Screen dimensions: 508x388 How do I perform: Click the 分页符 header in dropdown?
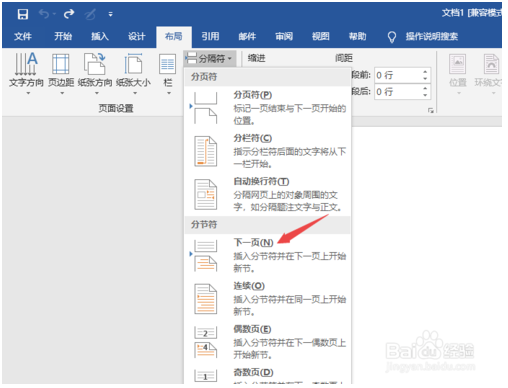coord(204,77)
